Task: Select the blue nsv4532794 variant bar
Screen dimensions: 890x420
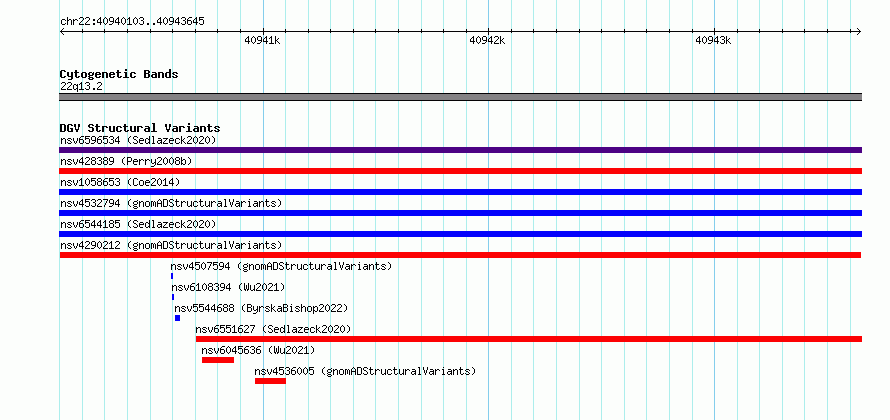Action: (460, 213)
